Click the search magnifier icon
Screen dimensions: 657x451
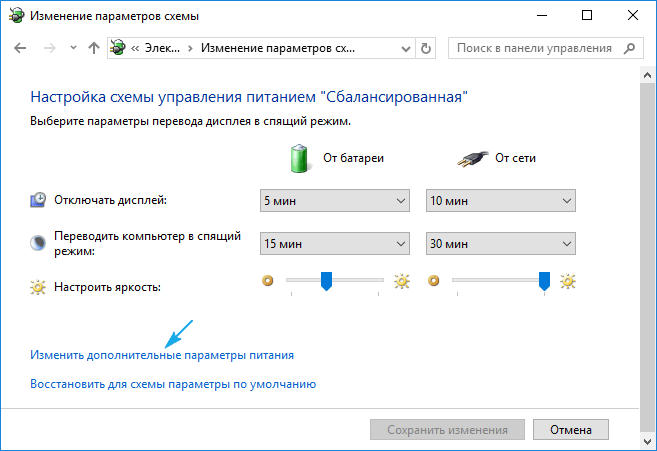(630, 48)
